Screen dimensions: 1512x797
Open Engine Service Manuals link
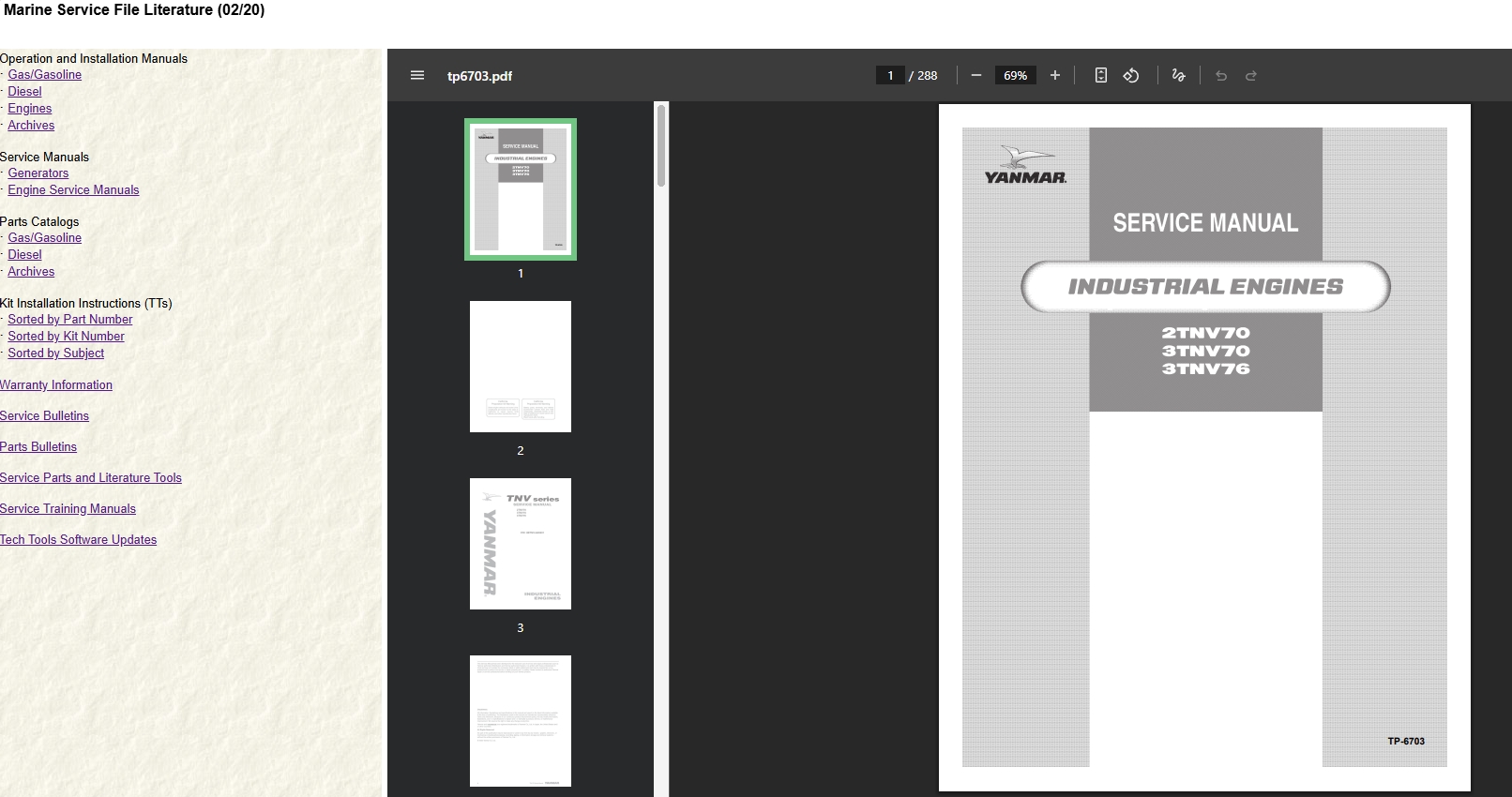point(73,190)
